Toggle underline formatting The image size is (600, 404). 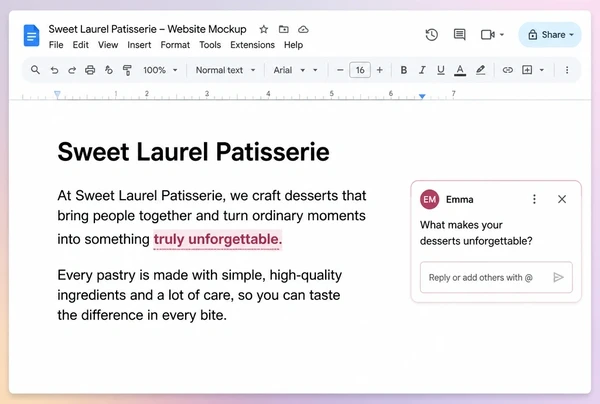[441, 70]
